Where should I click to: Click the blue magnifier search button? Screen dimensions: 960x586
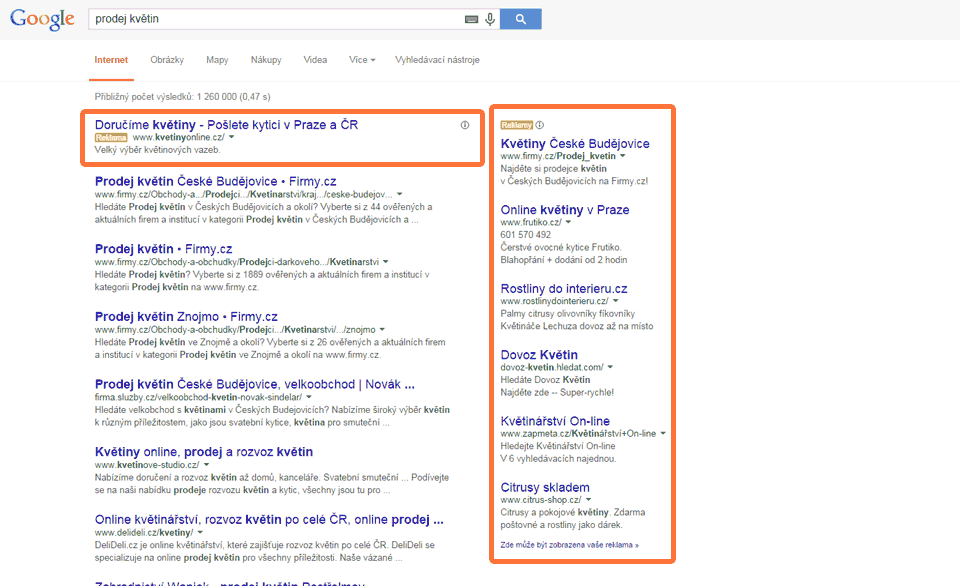[520, 19]
